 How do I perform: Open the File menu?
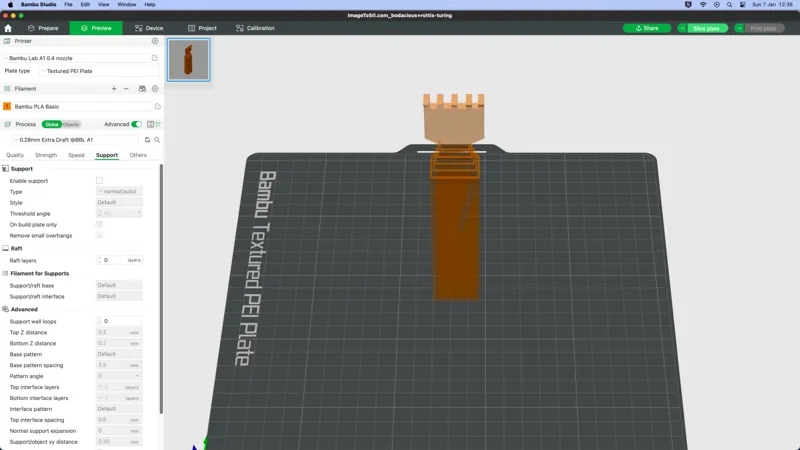click(68, 5)
